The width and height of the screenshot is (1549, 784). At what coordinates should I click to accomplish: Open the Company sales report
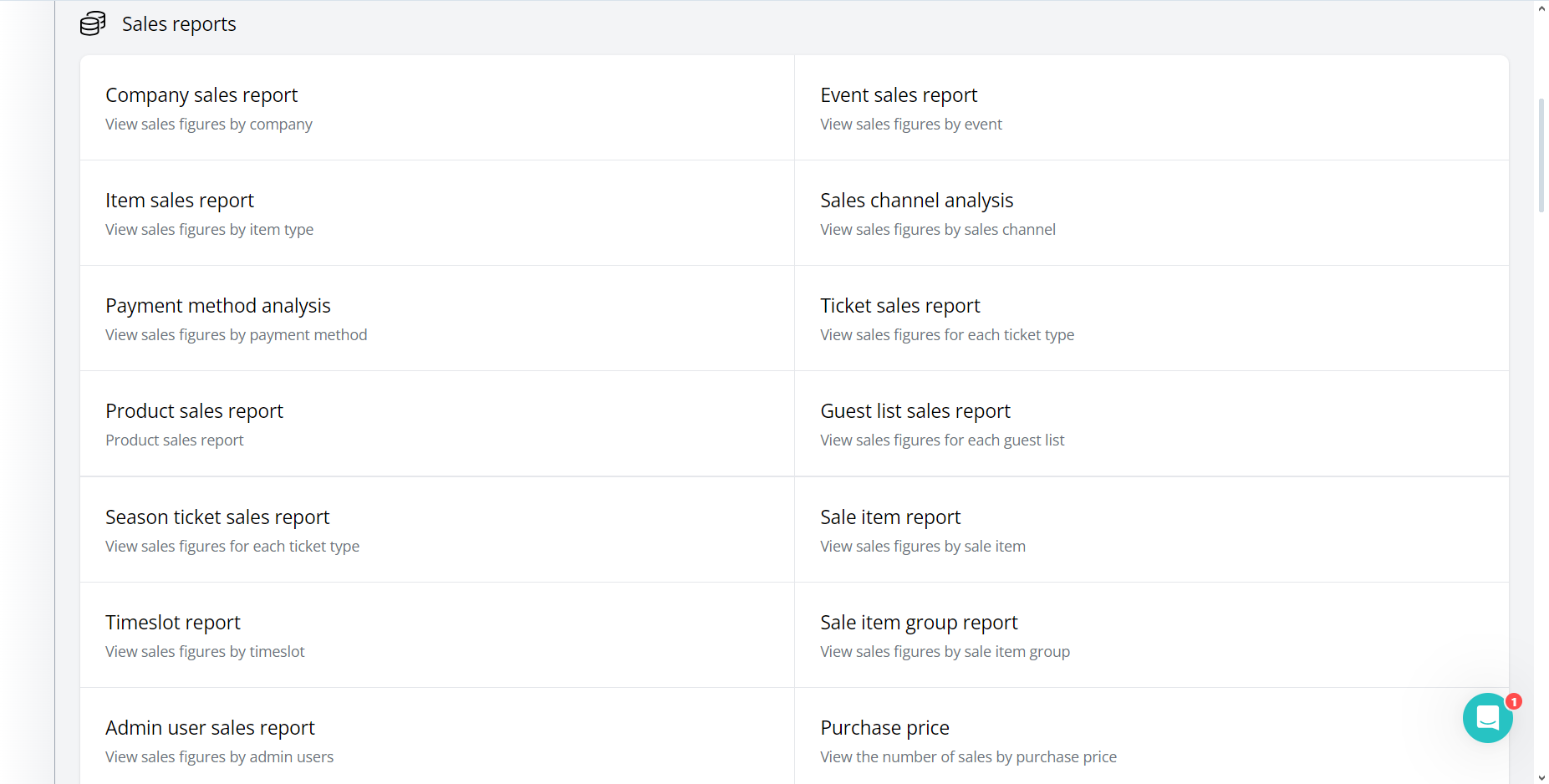pos(201,95)
